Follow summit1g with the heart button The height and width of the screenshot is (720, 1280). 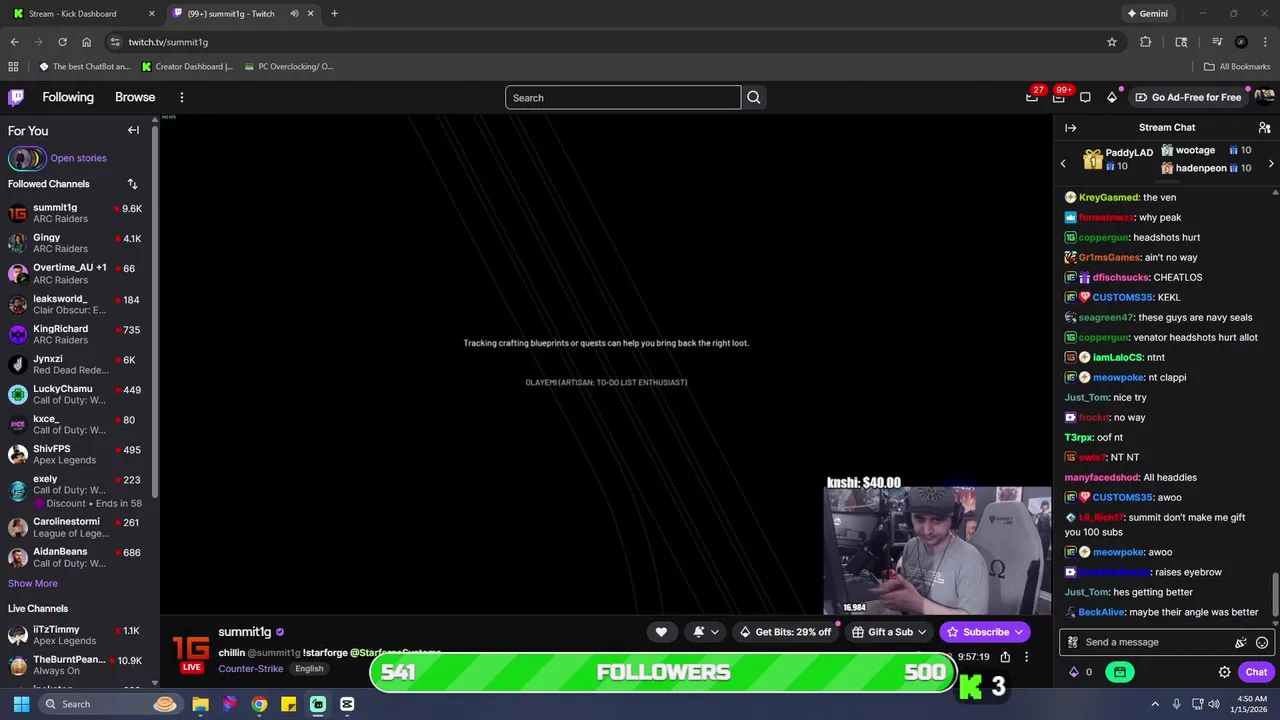(661, 632)
